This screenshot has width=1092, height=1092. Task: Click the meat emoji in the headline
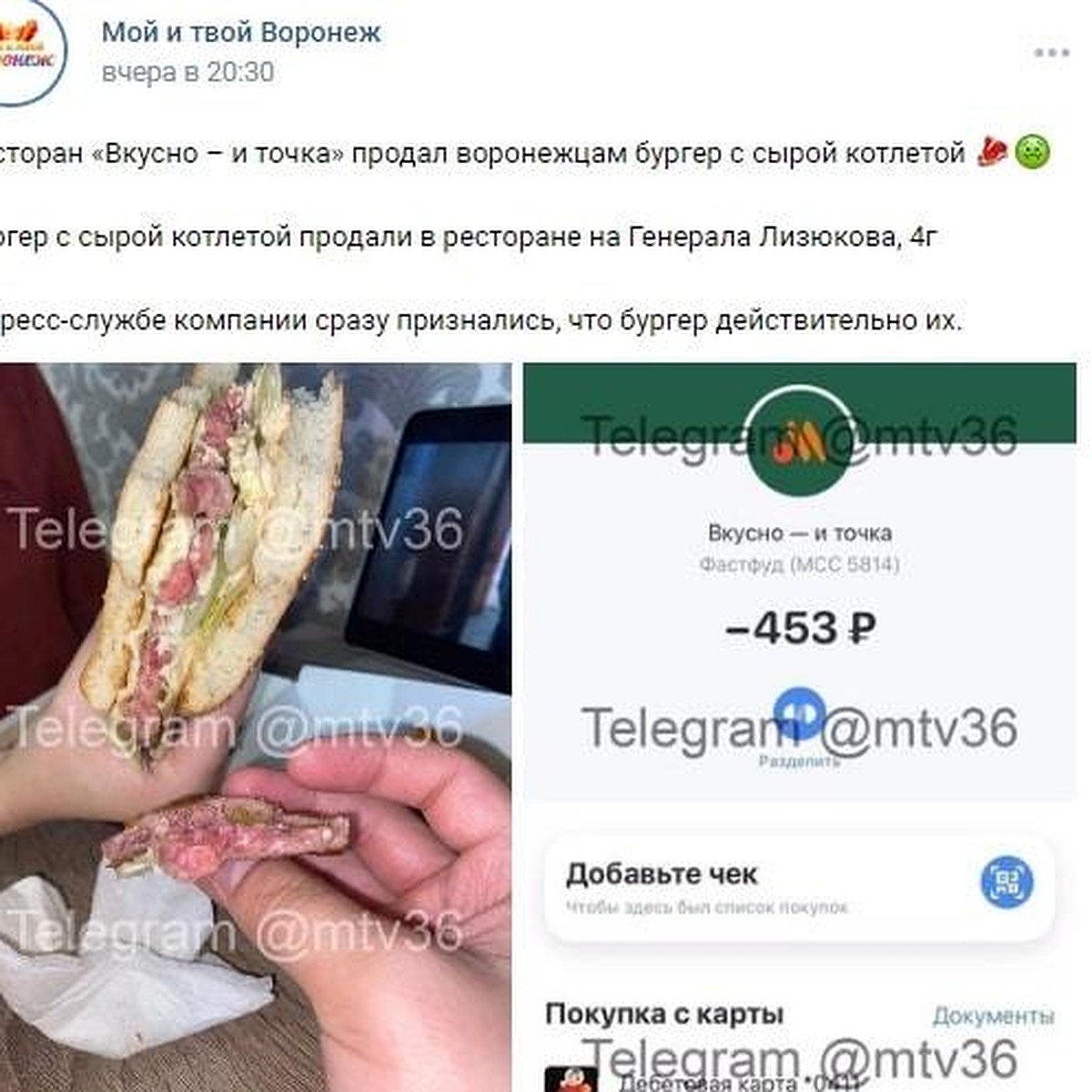[991, 152]
